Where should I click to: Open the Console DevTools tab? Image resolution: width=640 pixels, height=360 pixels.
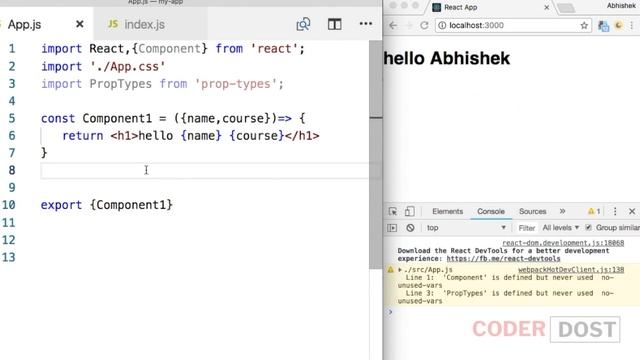pos(491,211)
